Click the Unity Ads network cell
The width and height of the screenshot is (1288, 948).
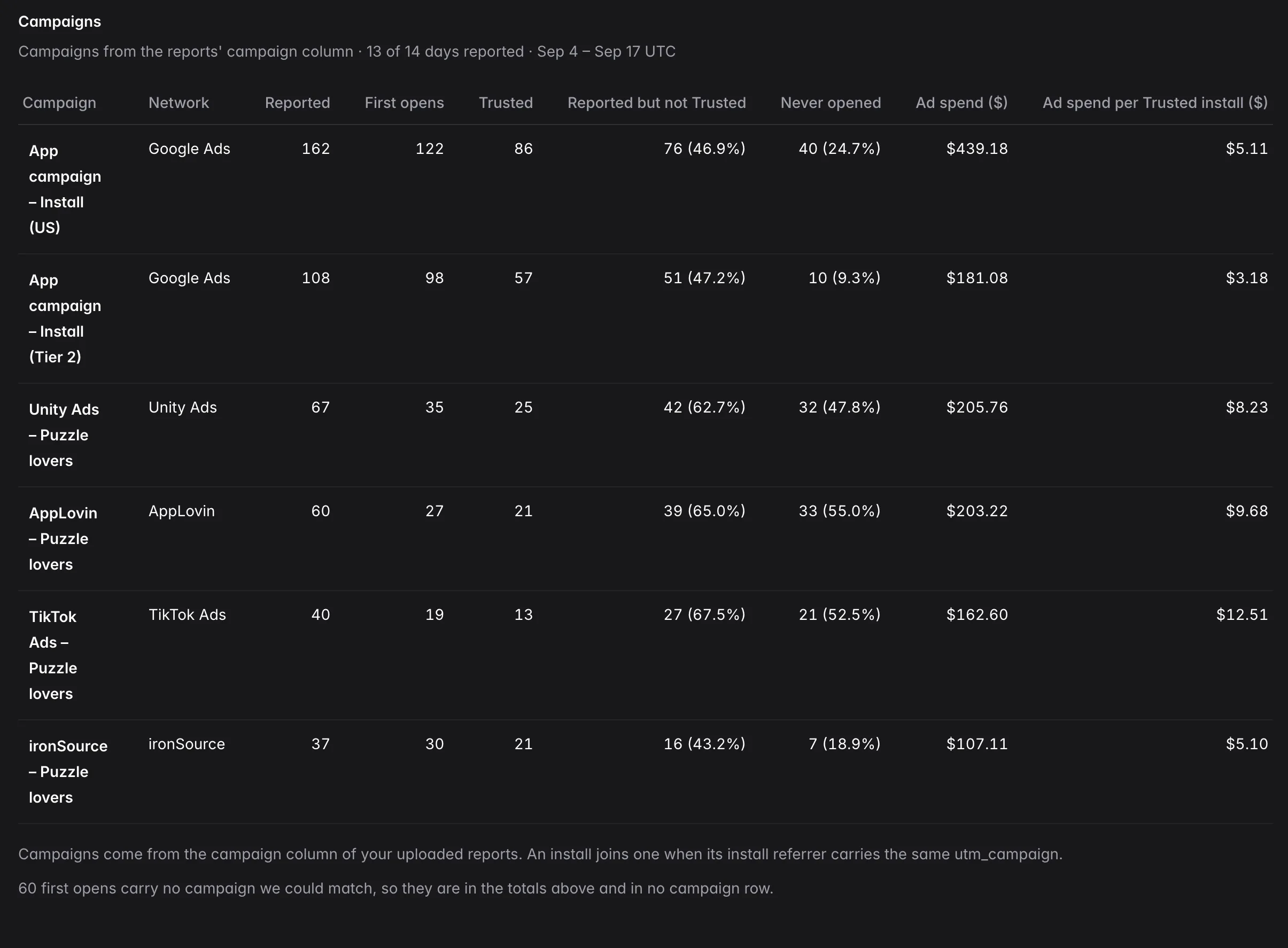pos(183,407)
